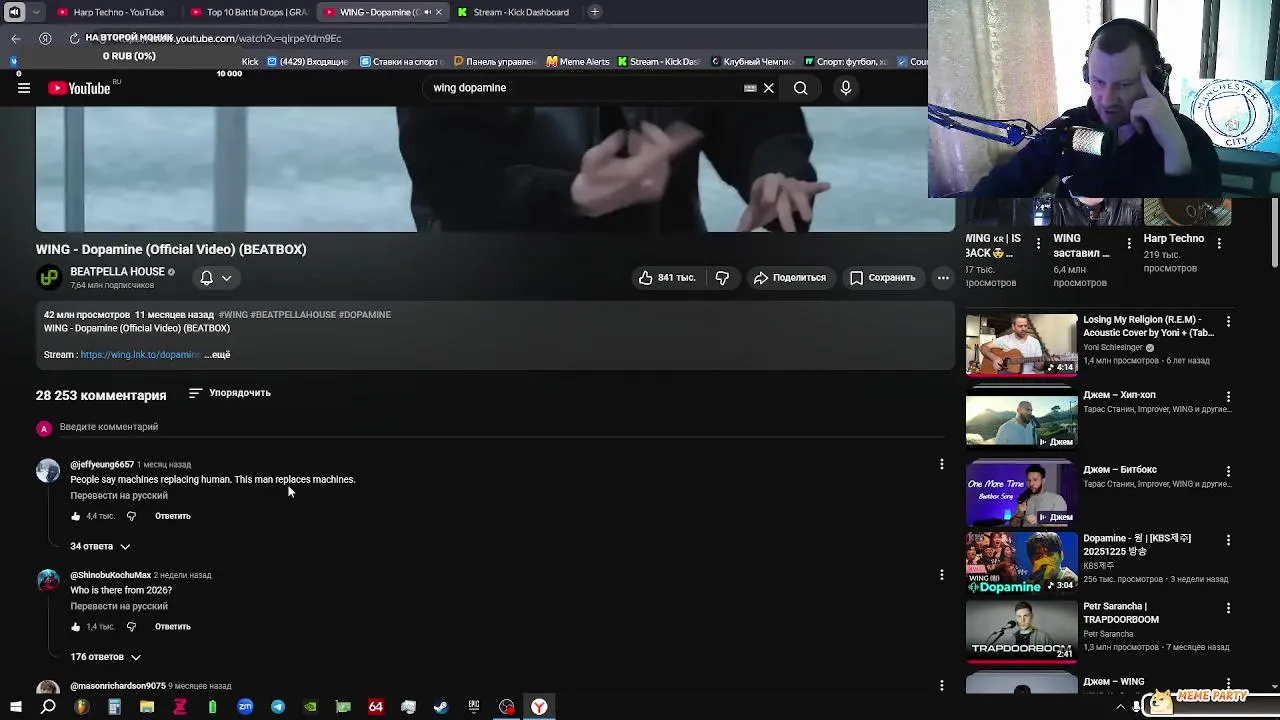Open the Панель управления bookmark
1280x720 pixels.
(x=495, y=62)
